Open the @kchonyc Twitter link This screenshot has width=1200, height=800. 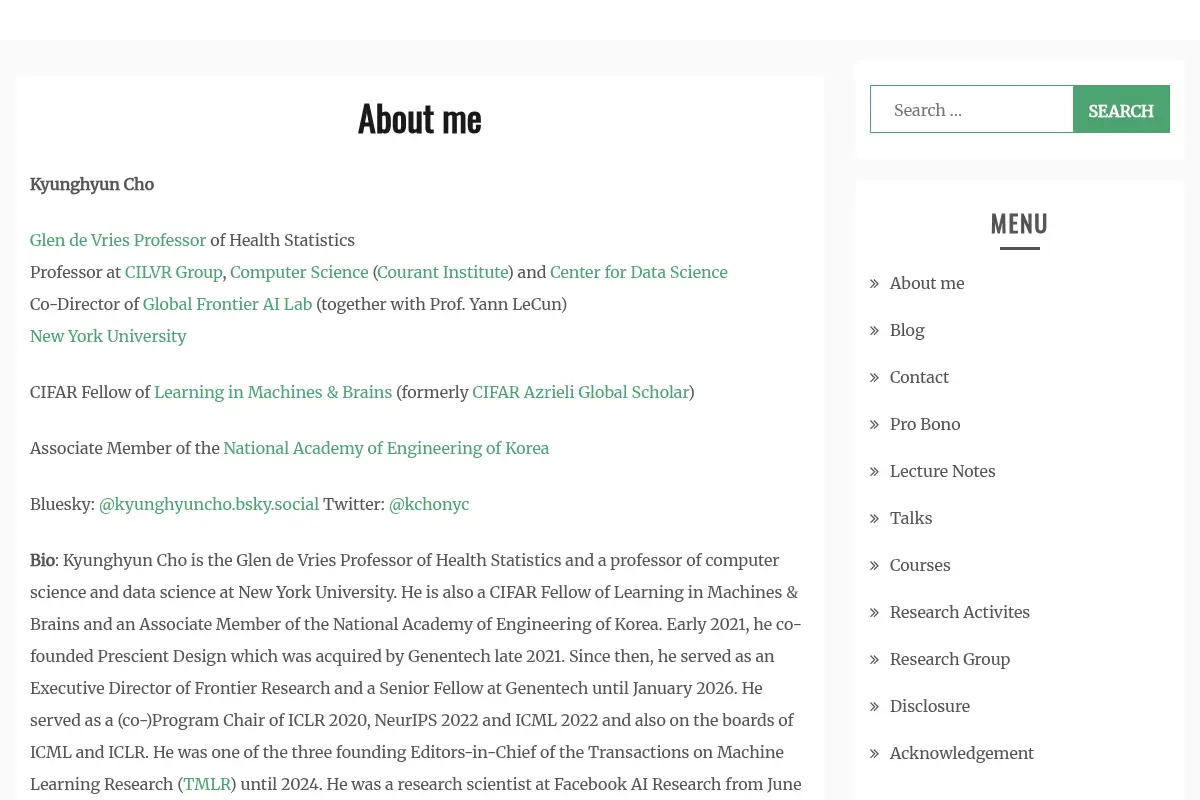click(x=429, y=504)
